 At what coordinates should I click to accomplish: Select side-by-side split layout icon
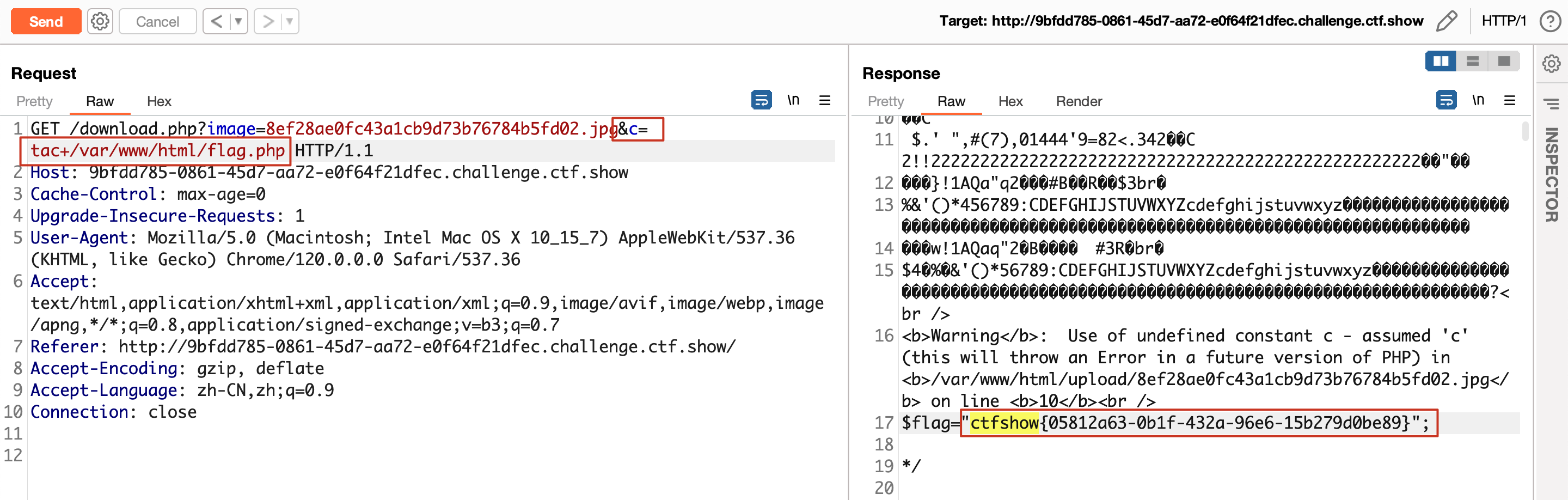(x=1440, y=61)
